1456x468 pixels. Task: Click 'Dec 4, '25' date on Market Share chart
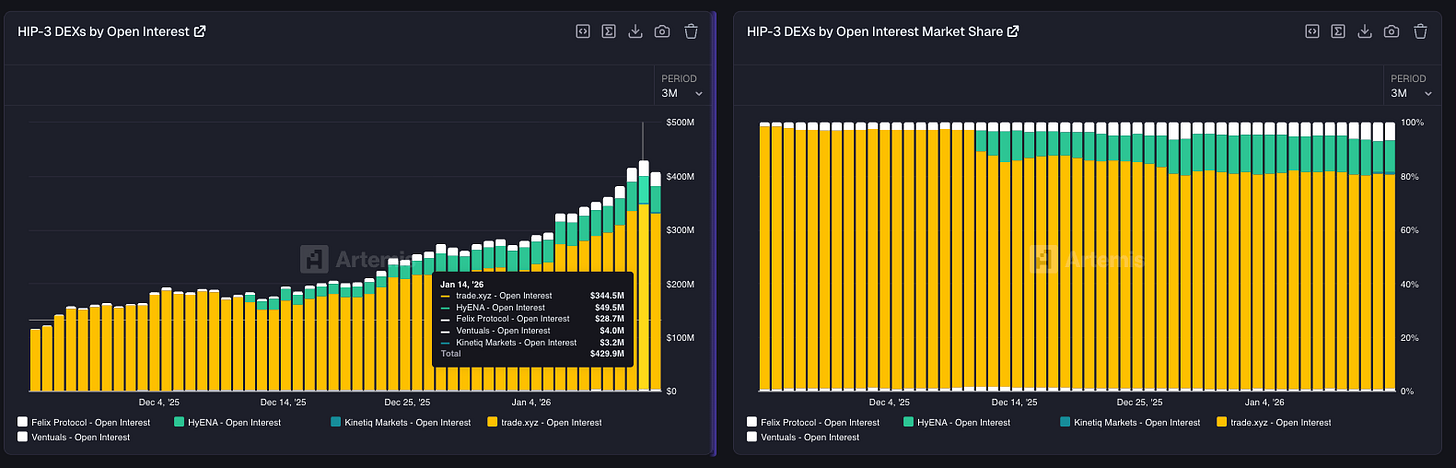click(x=890, y=402)
